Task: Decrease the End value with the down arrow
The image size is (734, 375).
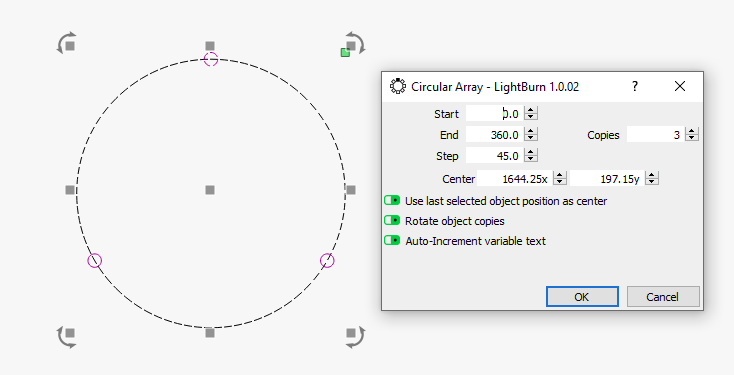Action: click(x=531, y=138)
